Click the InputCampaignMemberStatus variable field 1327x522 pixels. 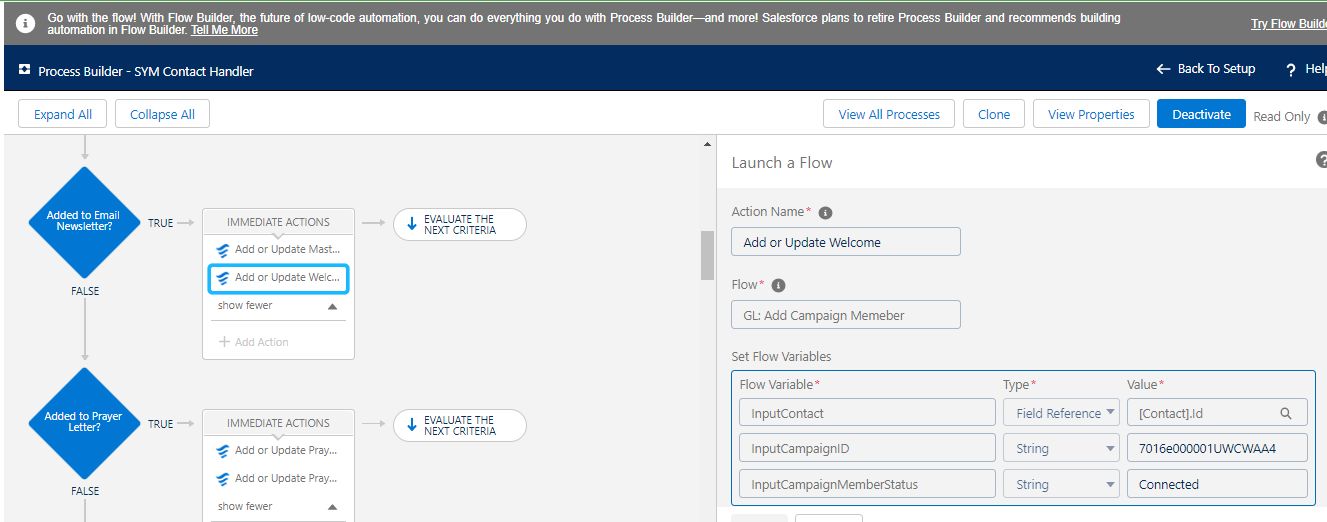click(x=867, y=484)
